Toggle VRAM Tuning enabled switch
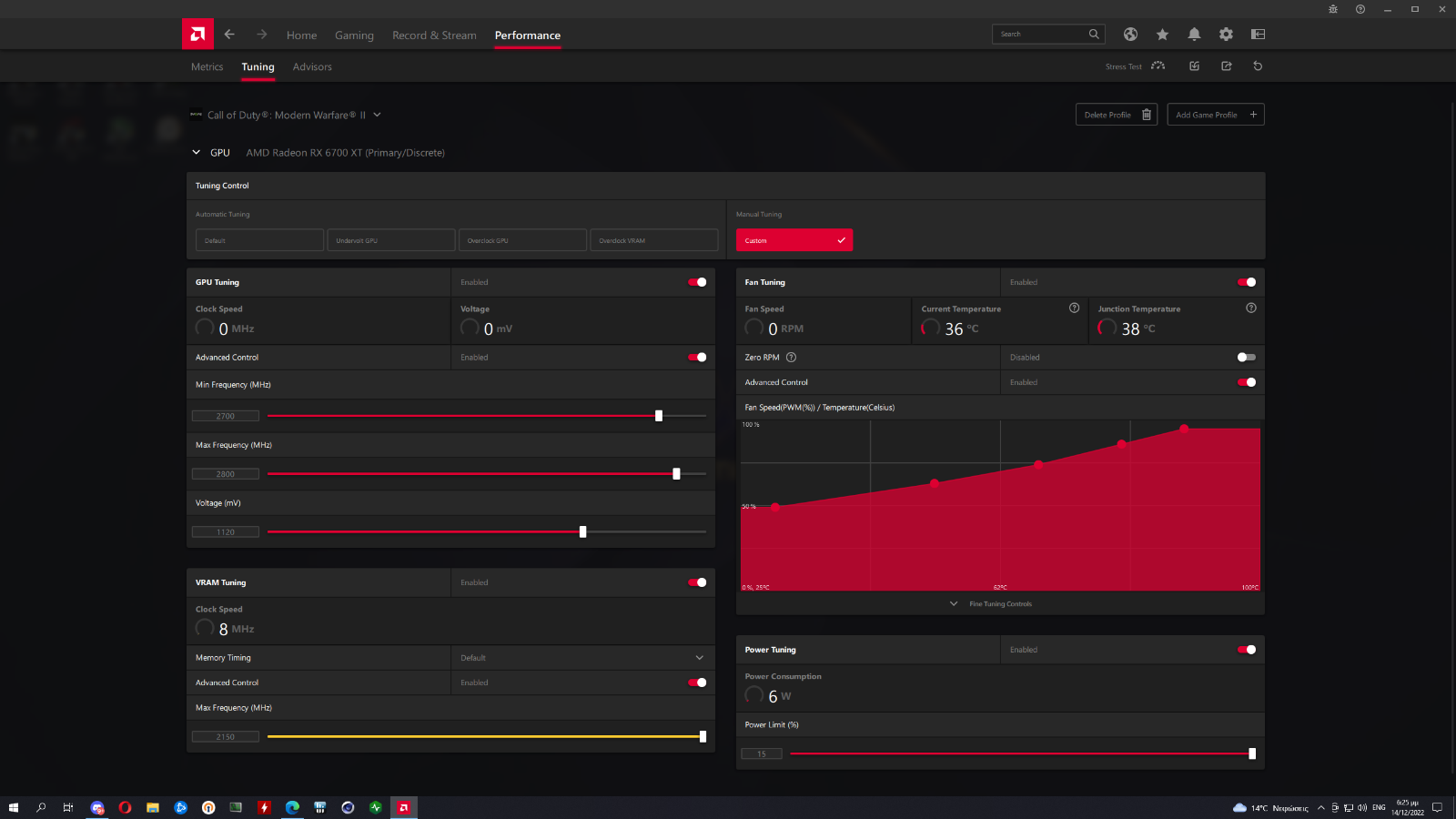The image size is (1456, 819). [697, 582]
